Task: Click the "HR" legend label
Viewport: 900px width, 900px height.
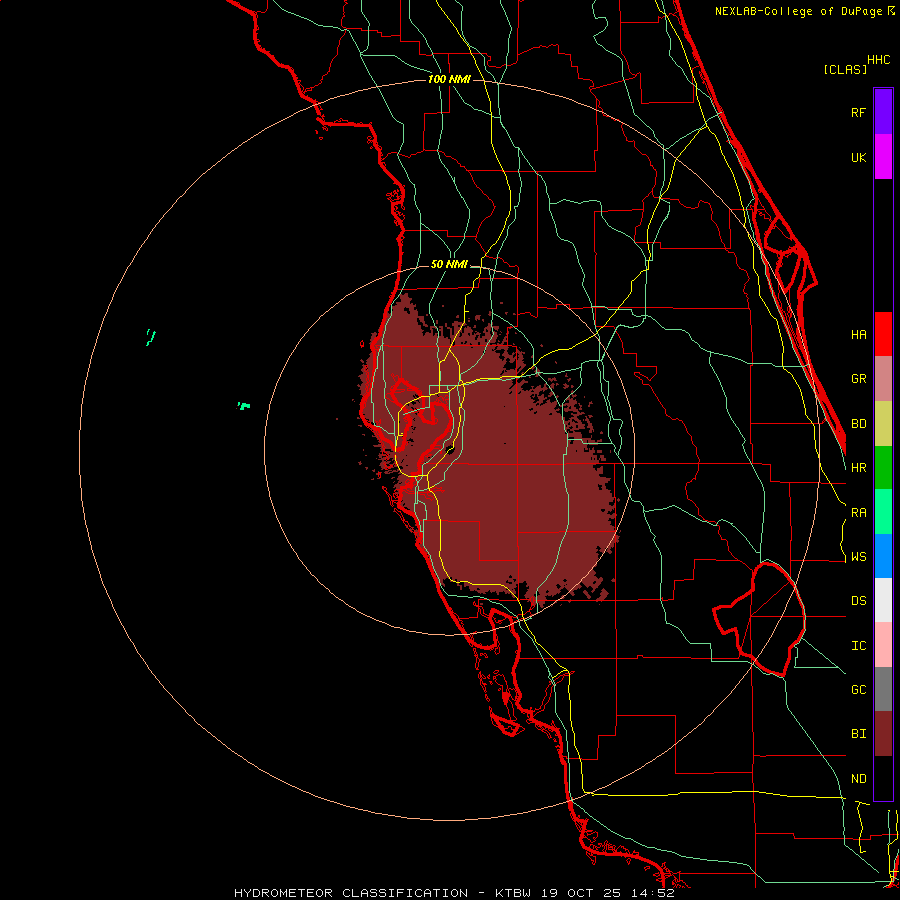Action: point(858,468)
